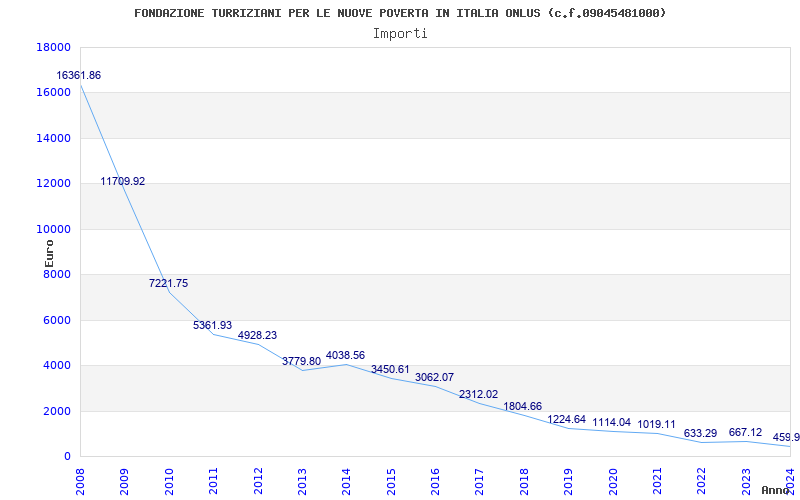Click data label 11709.92
800x500 pixels.
coord(122,181)
